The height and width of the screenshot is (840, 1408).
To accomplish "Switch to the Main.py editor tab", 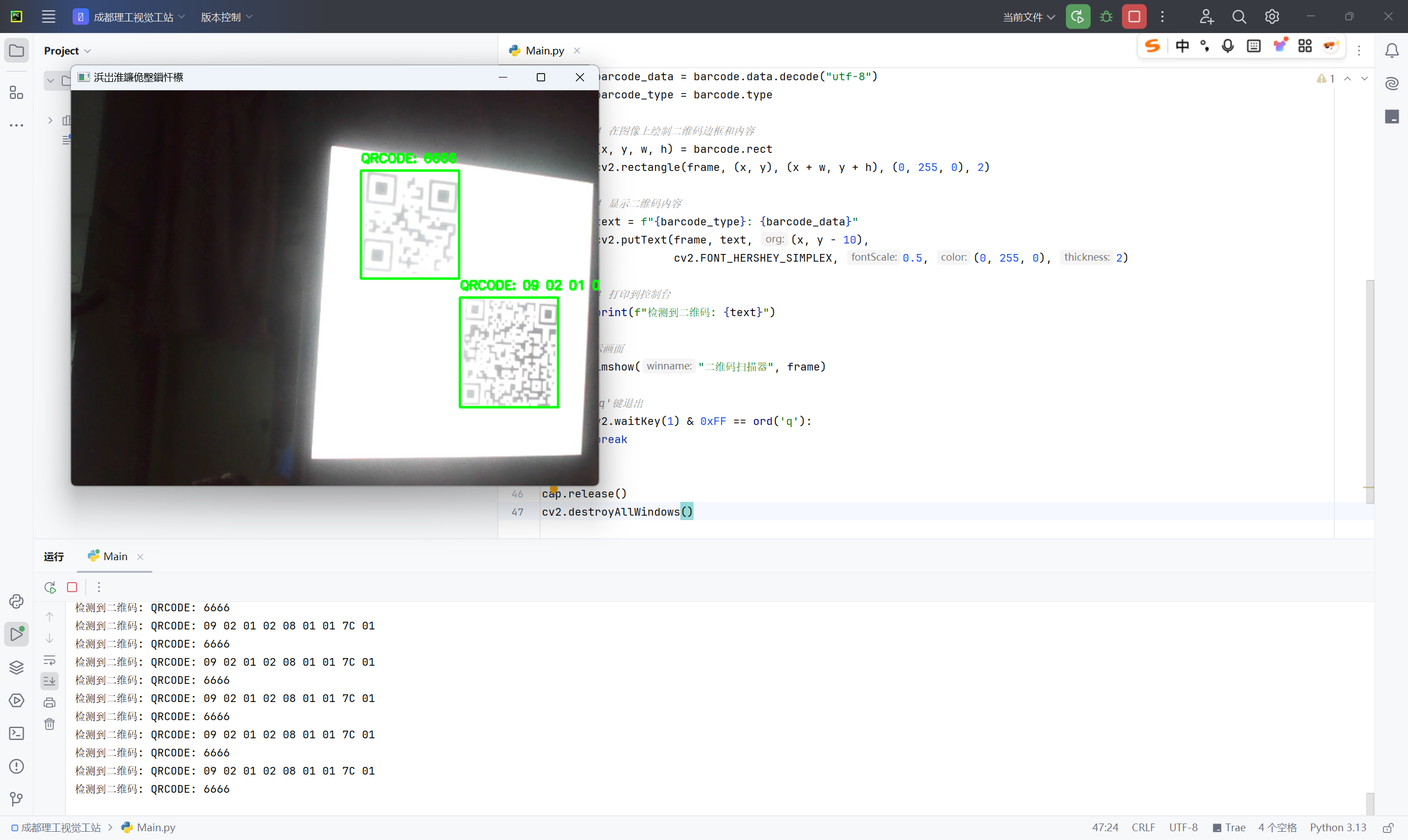I will pyautogui.click(x=544, y=51).
